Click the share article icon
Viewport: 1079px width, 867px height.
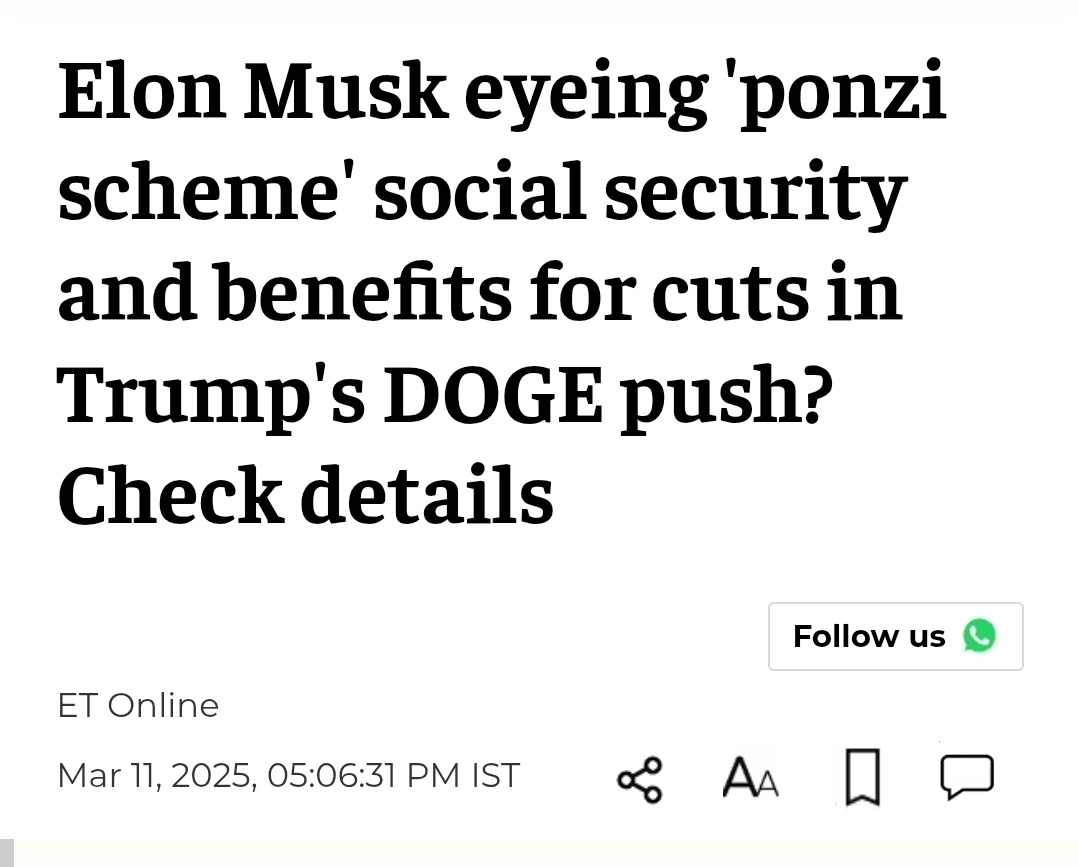(x=639, y=779)
